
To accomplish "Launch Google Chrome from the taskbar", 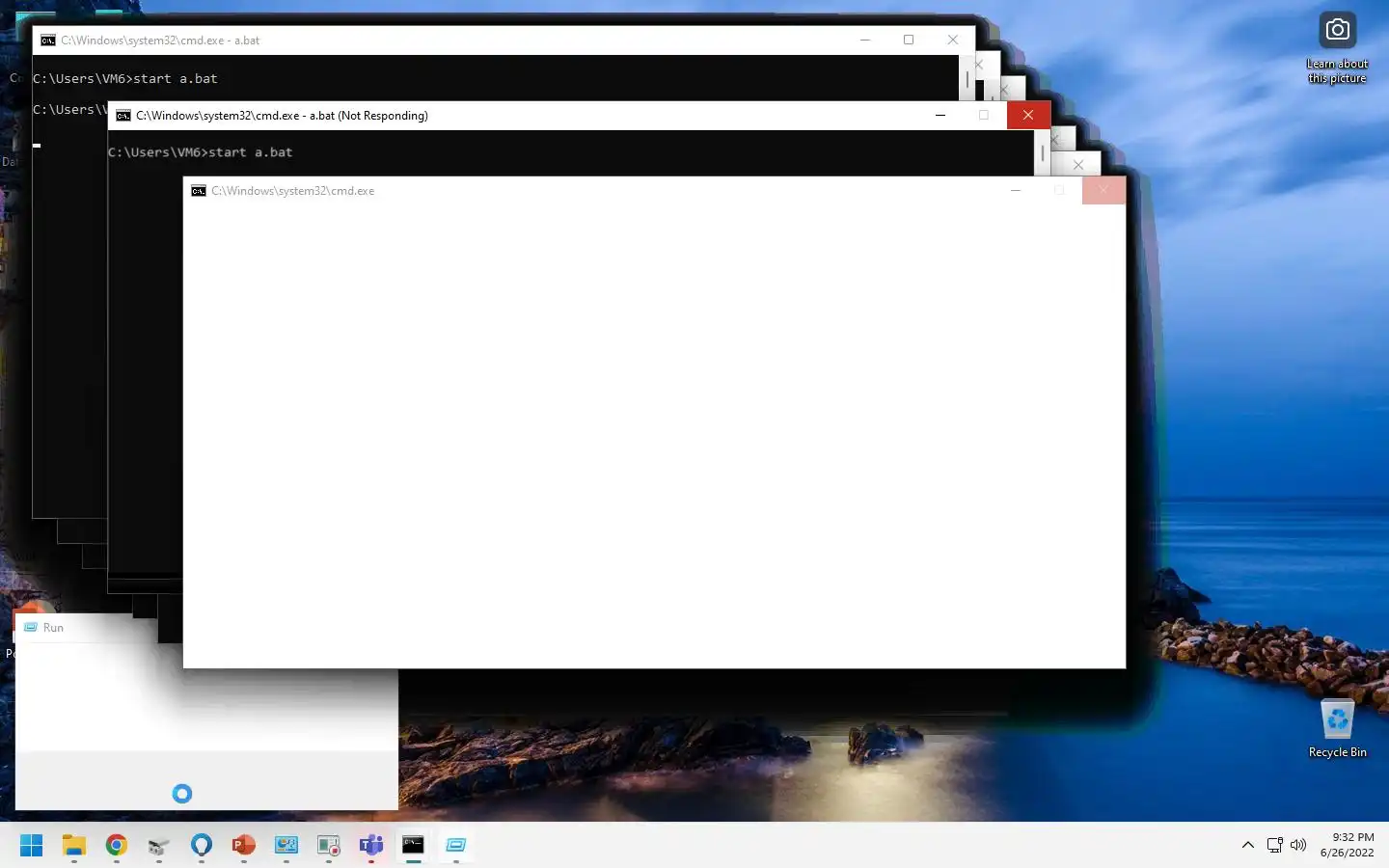I will click(117, 846).
